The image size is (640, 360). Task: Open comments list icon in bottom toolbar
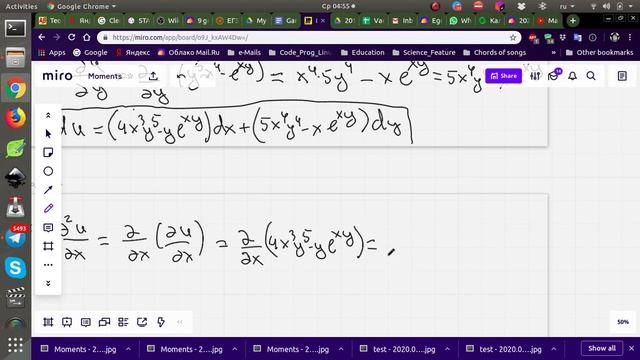86,322
